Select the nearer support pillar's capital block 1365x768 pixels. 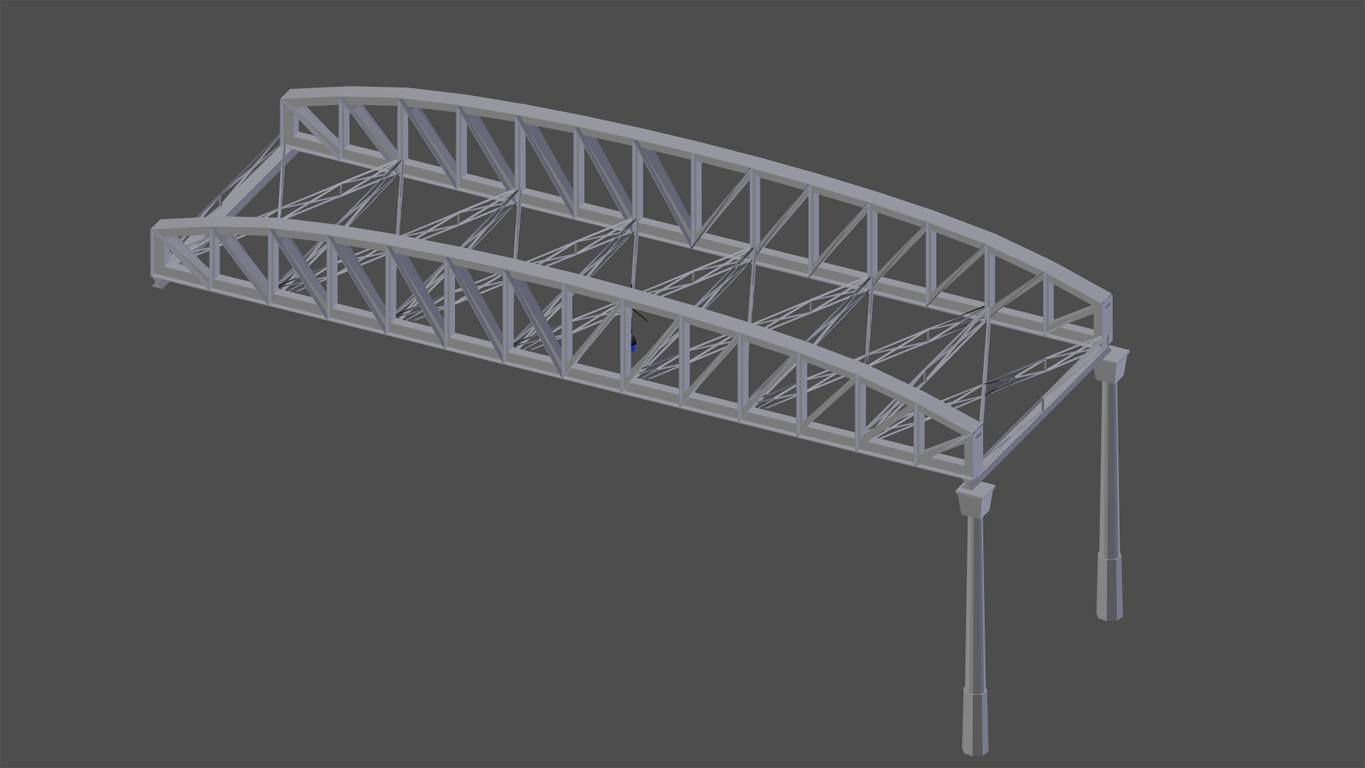click(x=975, y=498)
